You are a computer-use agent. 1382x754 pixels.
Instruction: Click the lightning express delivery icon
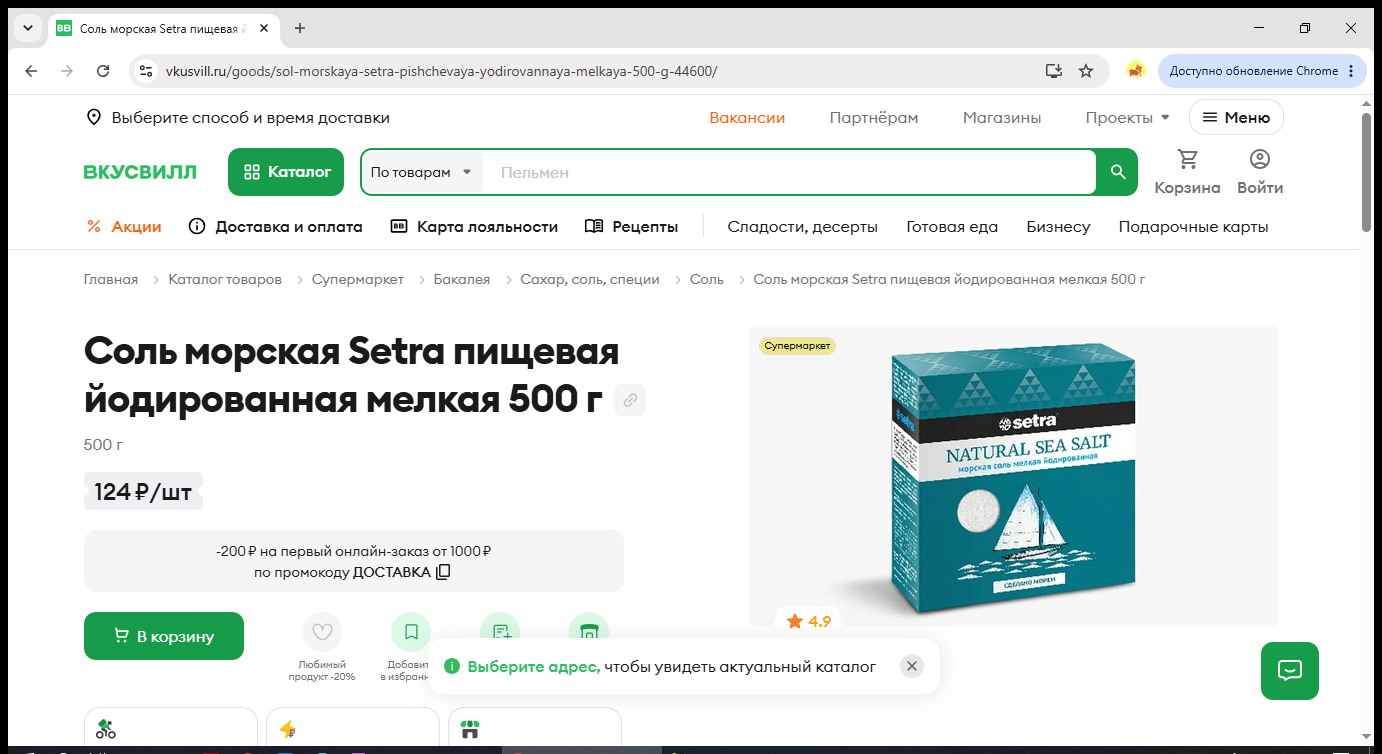click(x=288, y=729)
